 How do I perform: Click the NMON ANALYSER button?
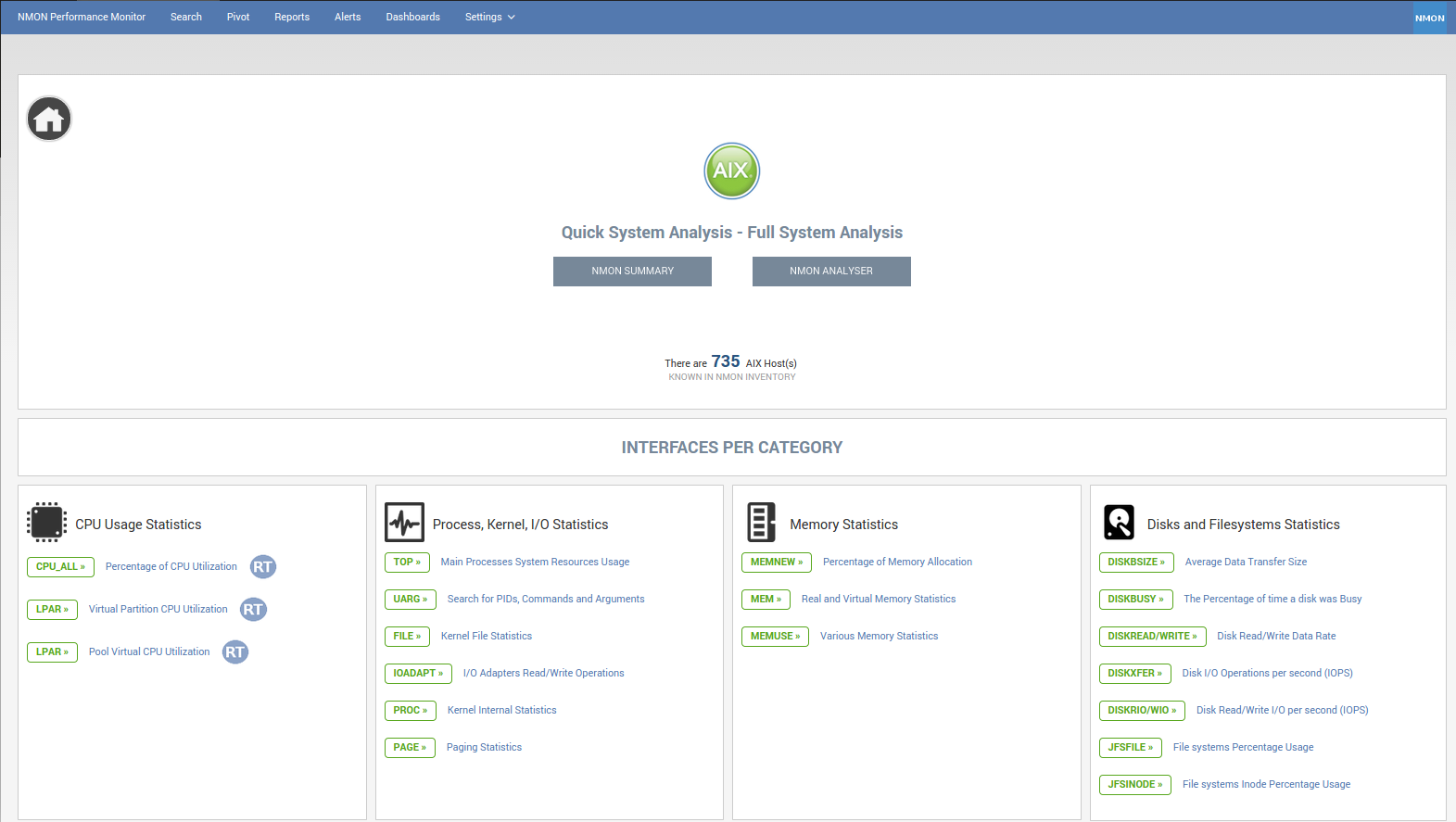click(x=831, y=272)
